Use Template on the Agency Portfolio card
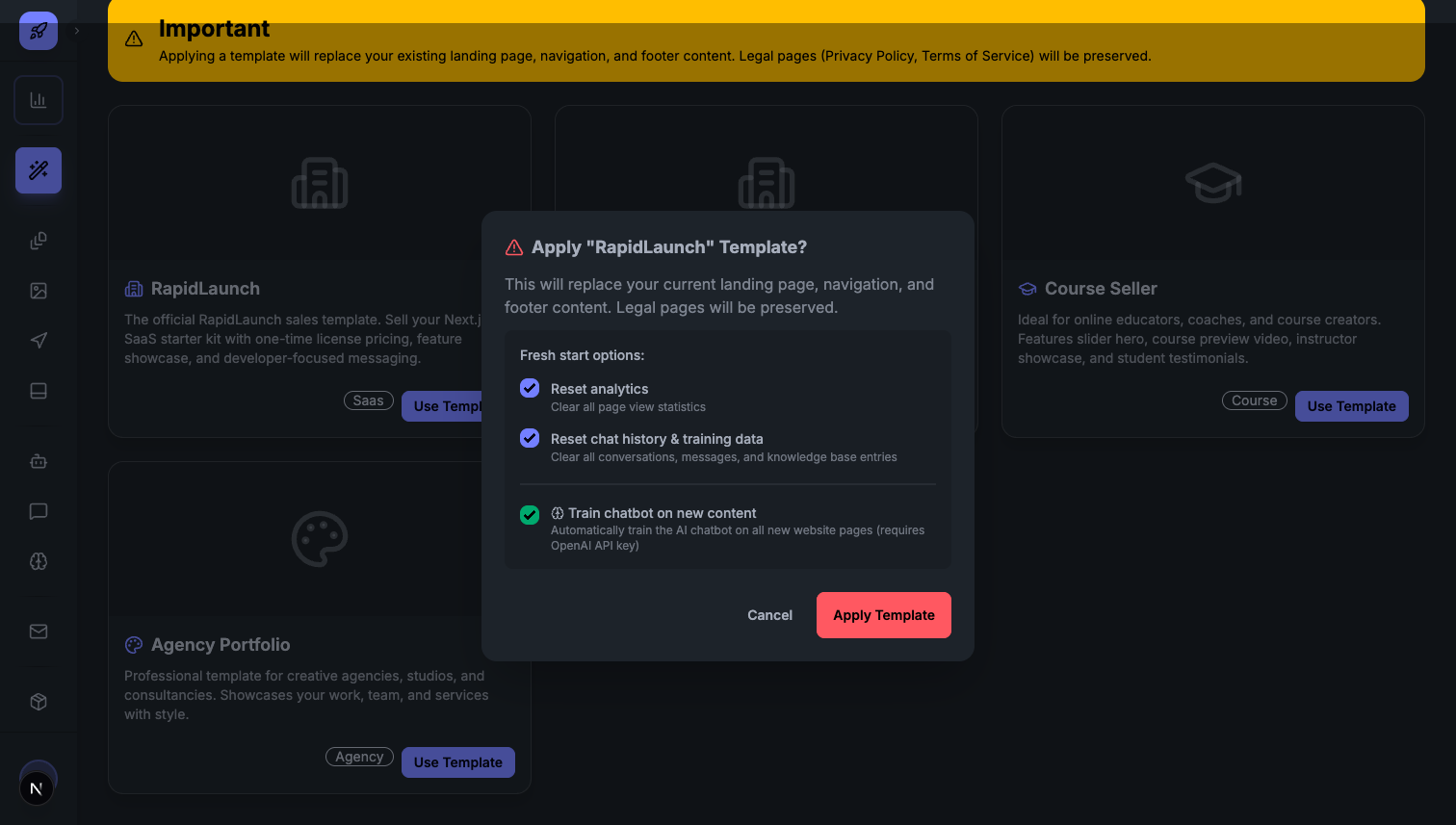 [458, 762]
